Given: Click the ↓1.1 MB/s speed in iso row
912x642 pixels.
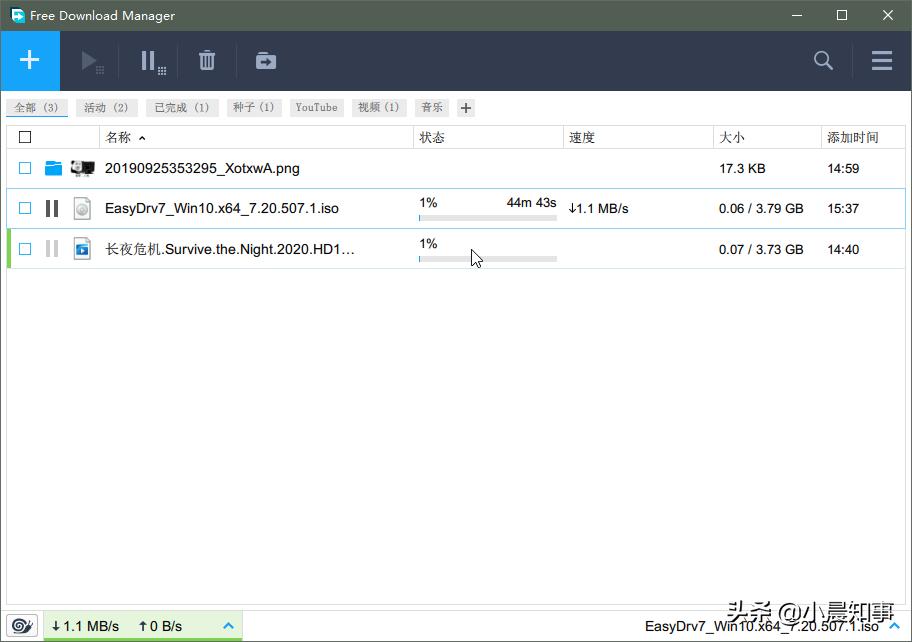Looking at the screenshot, I should [x=598, y=208].
